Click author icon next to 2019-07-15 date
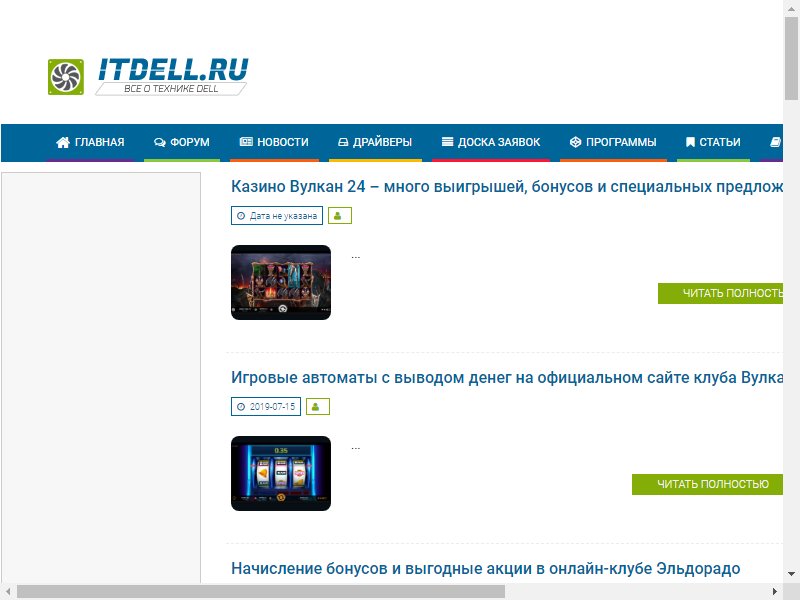Image resolution: width=800 pixels, height=600 pixels. [317, 407]
